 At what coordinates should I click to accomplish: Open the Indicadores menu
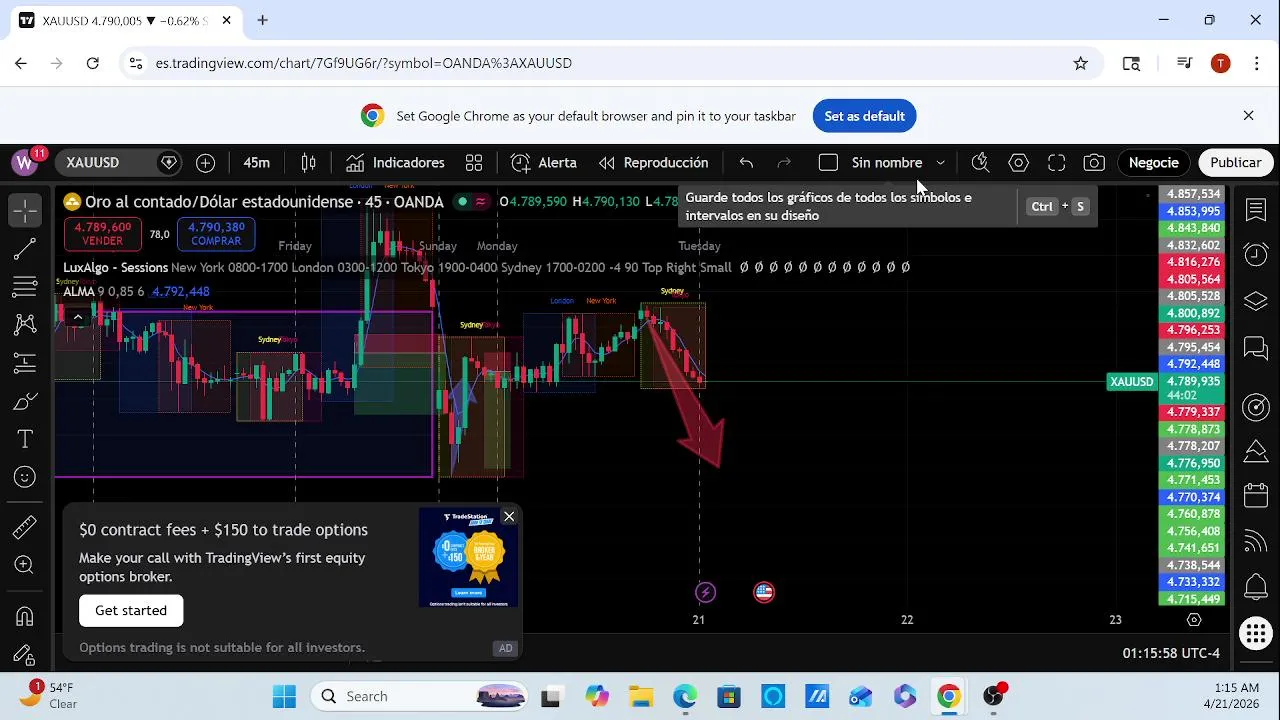coord(396,163)
